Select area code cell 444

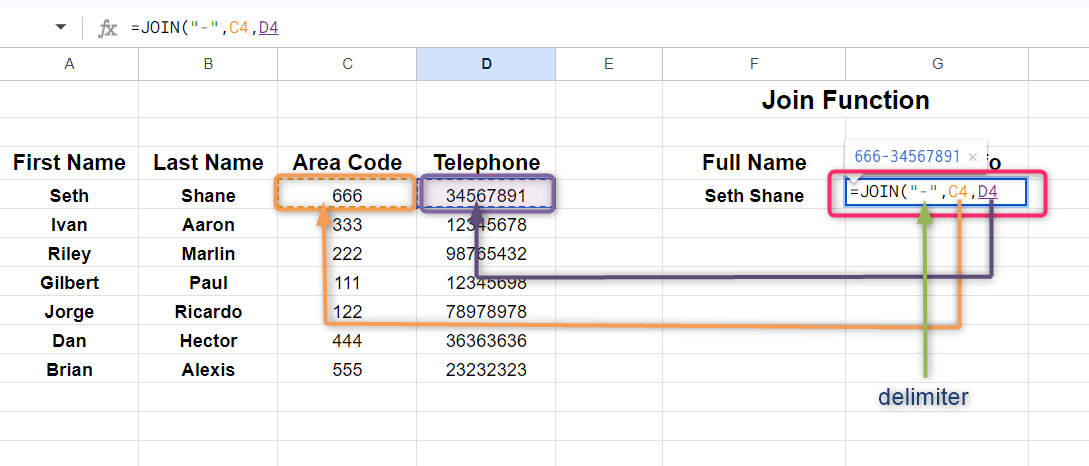point(346,341)
